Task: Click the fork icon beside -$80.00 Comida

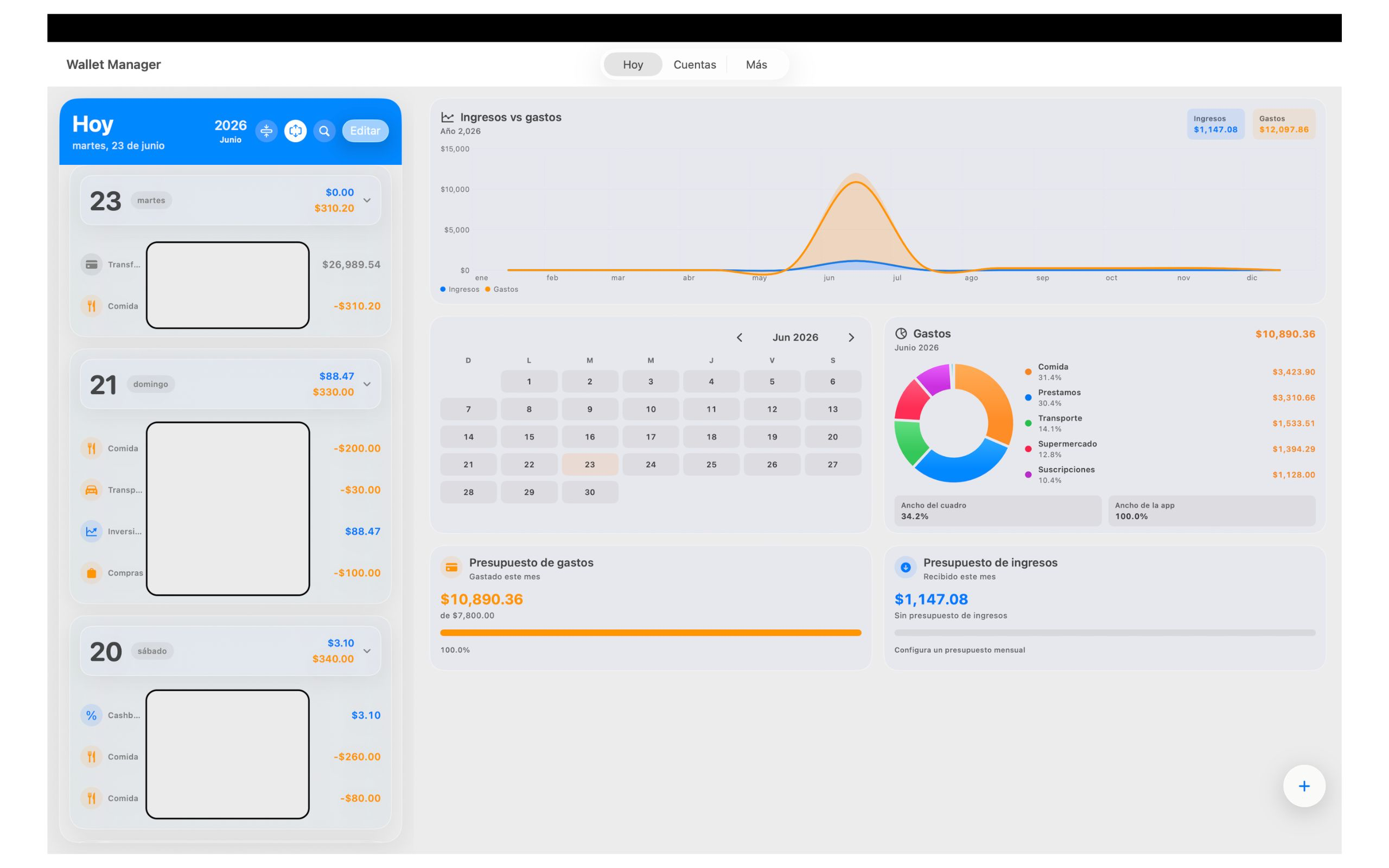Action: pos(91,798)
